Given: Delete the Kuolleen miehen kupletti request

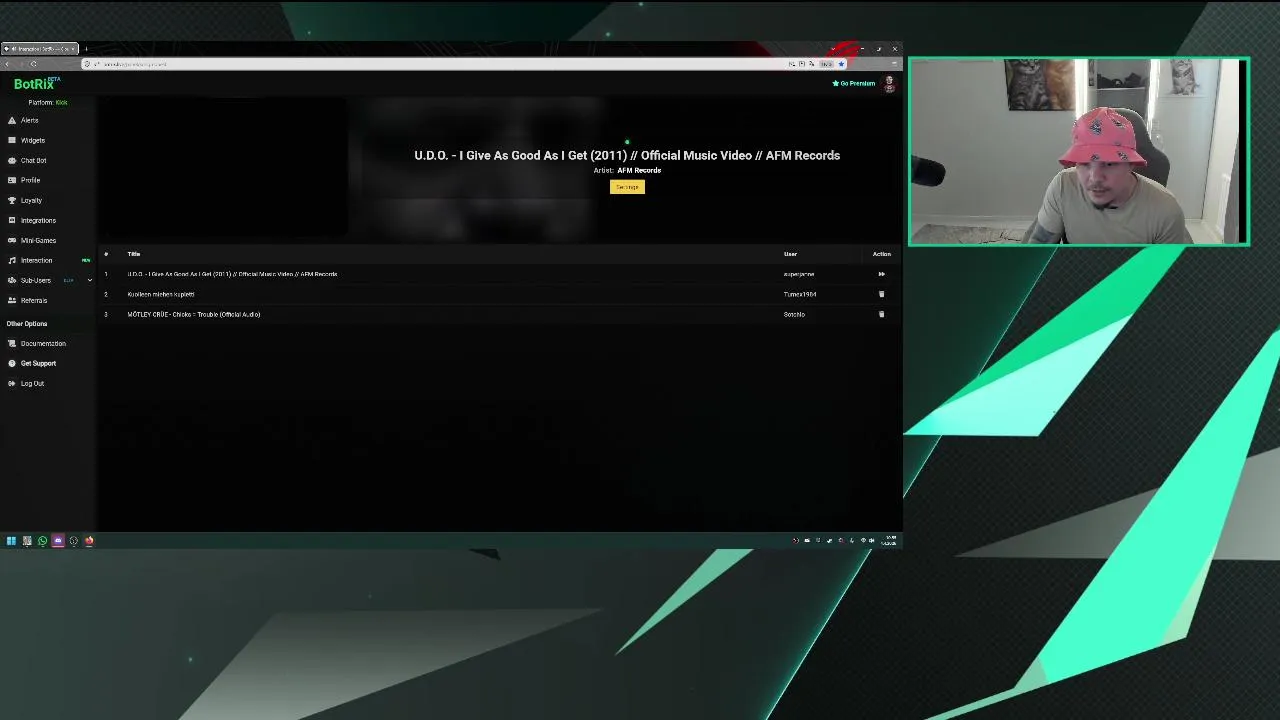Looking at the screenshot, I should click(881, 294).
